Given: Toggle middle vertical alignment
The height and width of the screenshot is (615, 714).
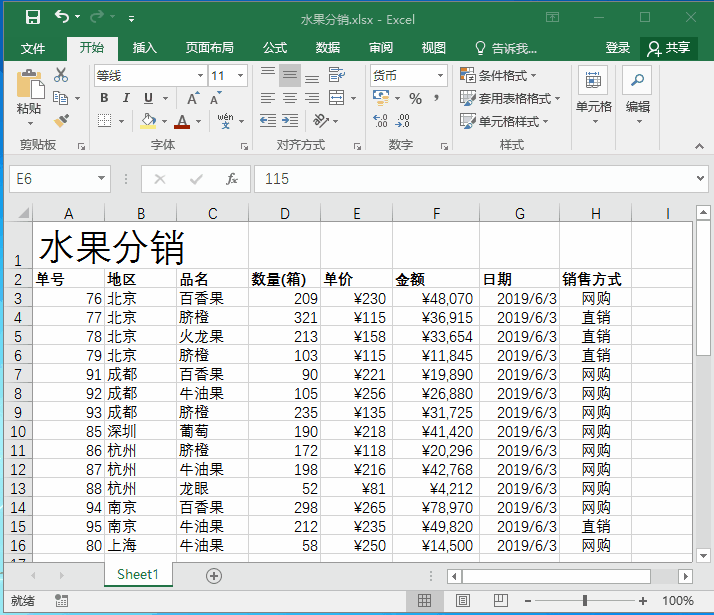Looking at the screenshot, I should (x=290, y=75).
